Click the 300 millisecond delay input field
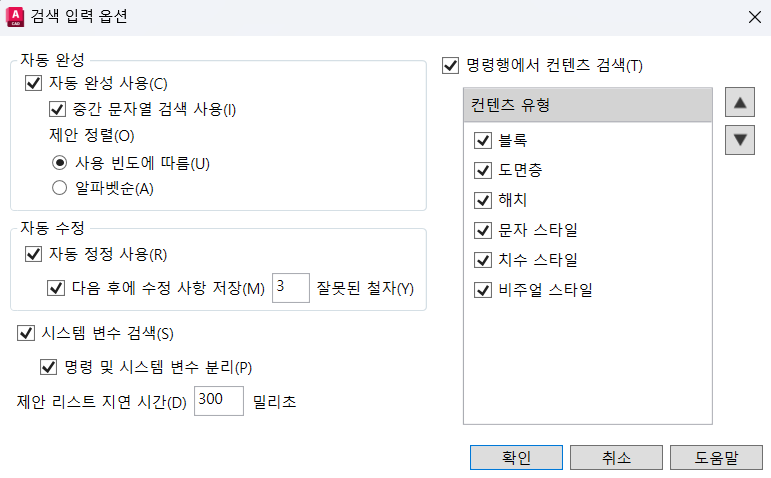This screenshot has width=771, height=478. point(219,401)
